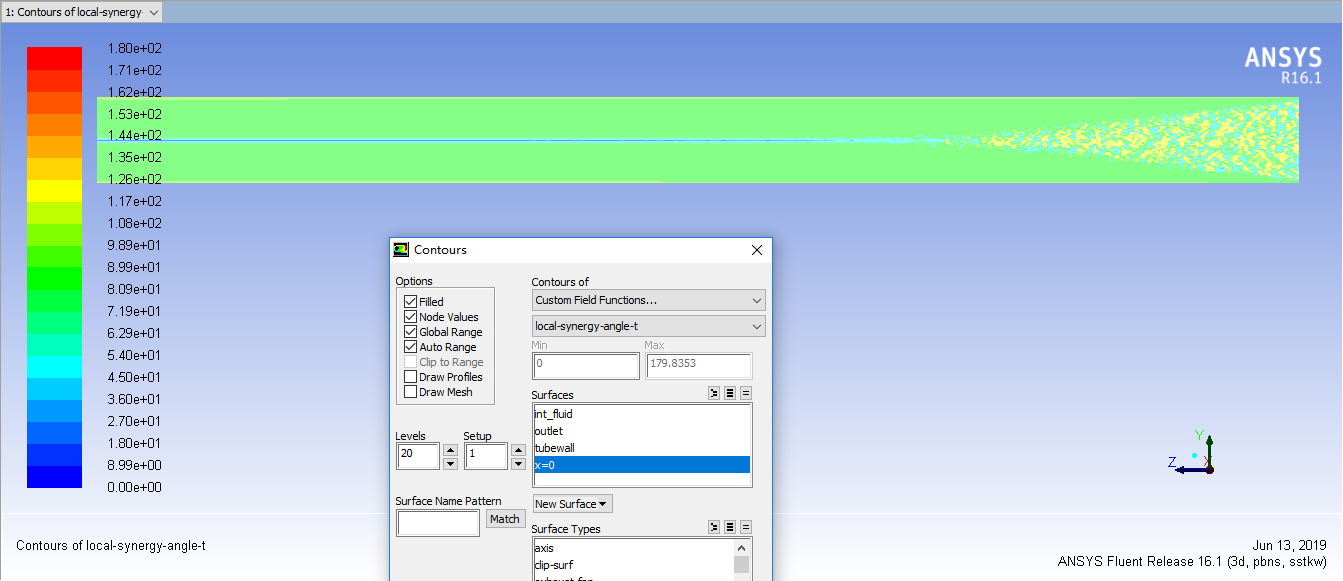The height and width of the screenshot is (581, 1343).
Task: Click the first Surface Types selection icon
Action: [714, 528]
